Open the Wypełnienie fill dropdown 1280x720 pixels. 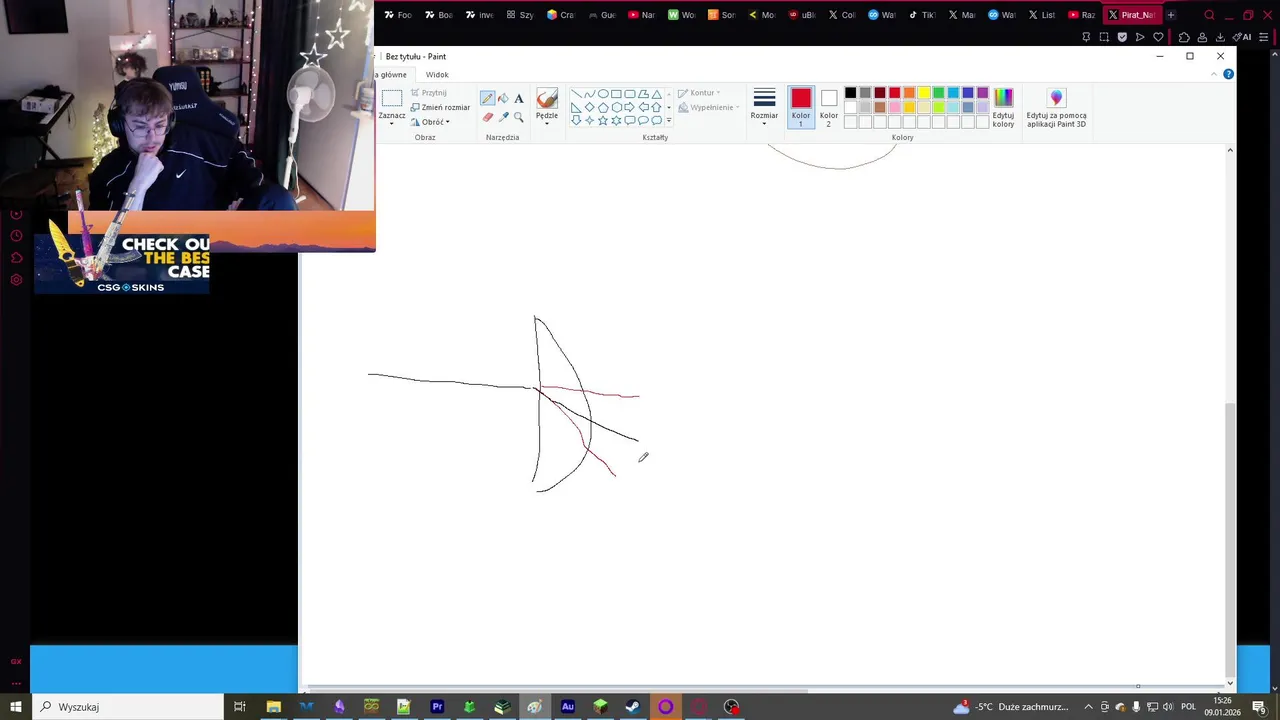pos(709,107)
